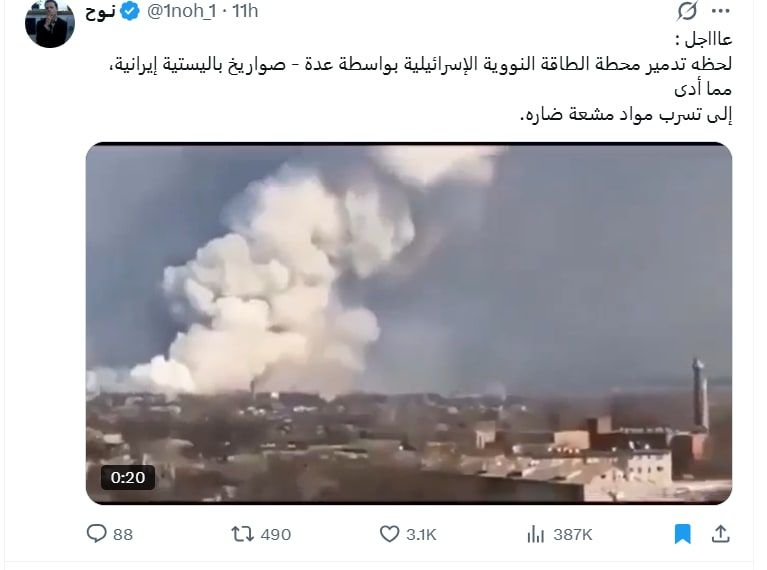Image resolution: width=767 pixels, height=570 pixels.
Task: Open the @1noh_1 handle link
Action: 181,11
